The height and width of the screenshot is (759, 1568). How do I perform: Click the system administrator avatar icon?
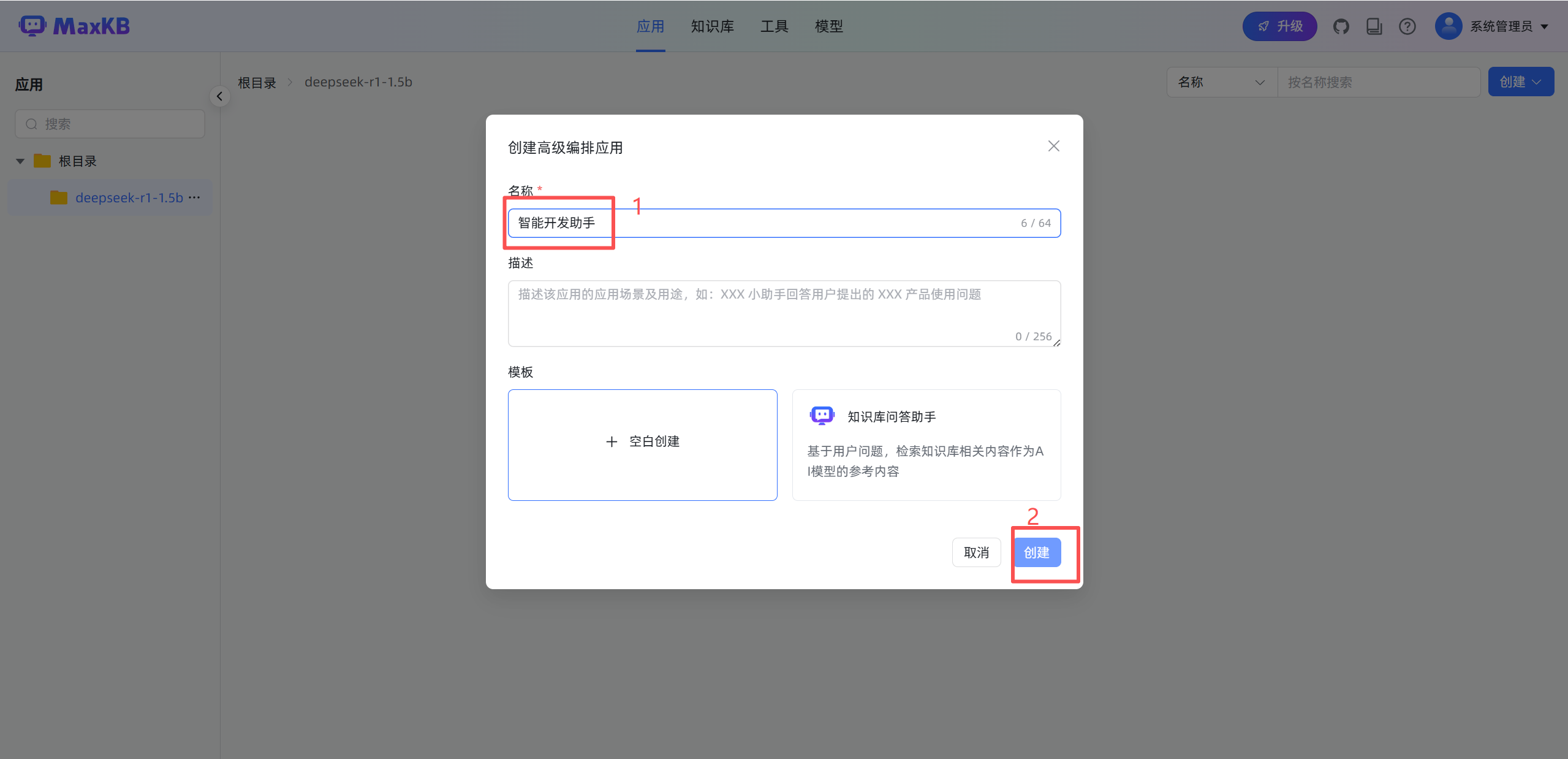tap(1449, 26)
